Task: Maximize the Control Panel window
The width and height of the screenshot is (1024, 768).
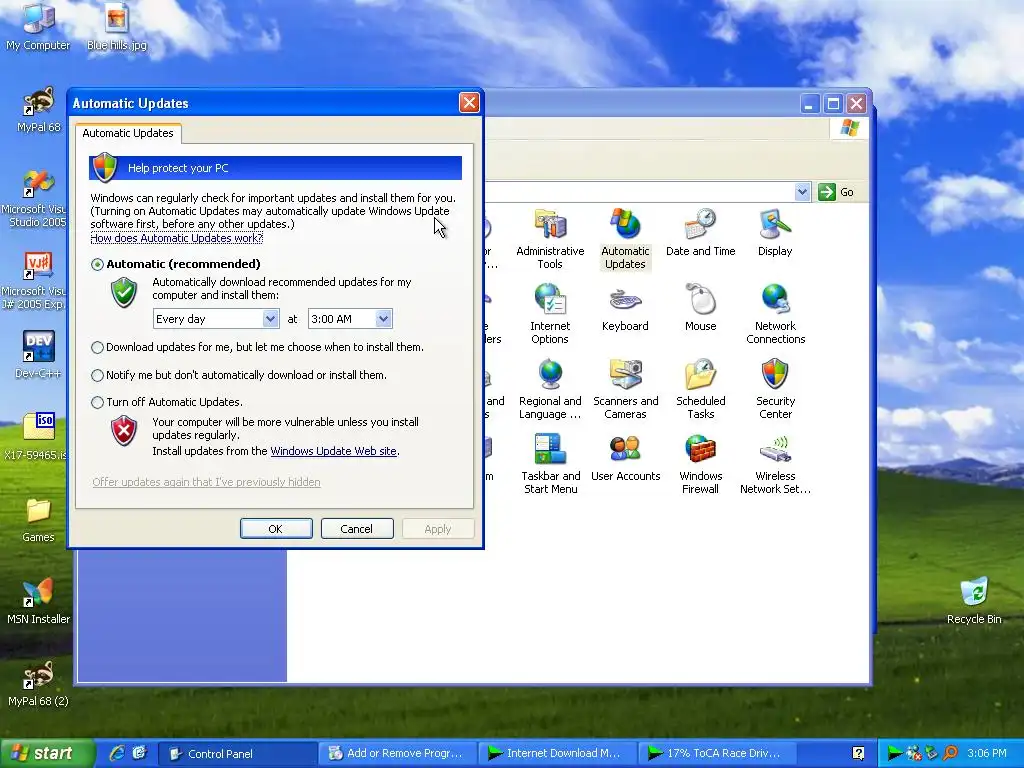Action: point(833,104)
